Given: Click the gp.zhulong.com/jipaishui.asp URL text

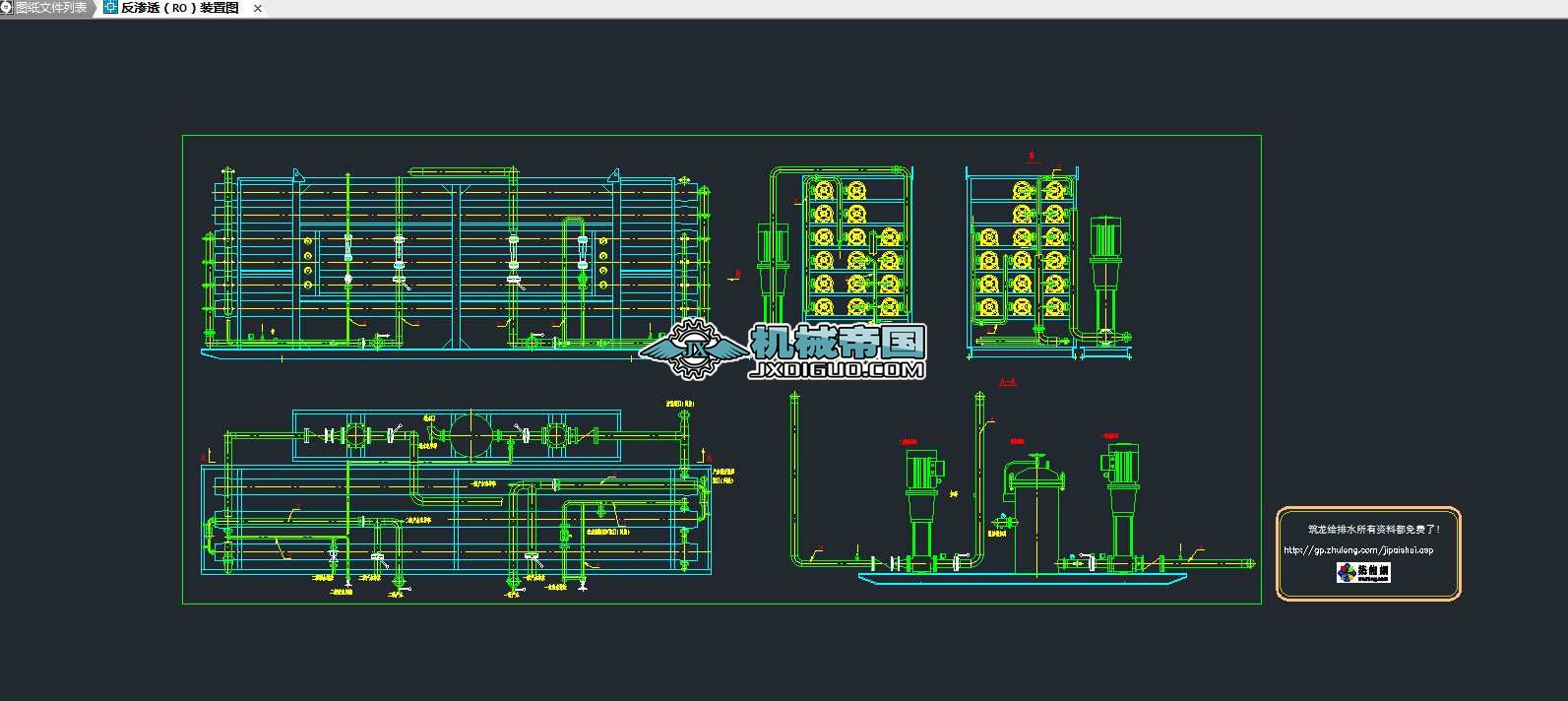Looking at the screenshot, I should click(x=1358, y=550).
